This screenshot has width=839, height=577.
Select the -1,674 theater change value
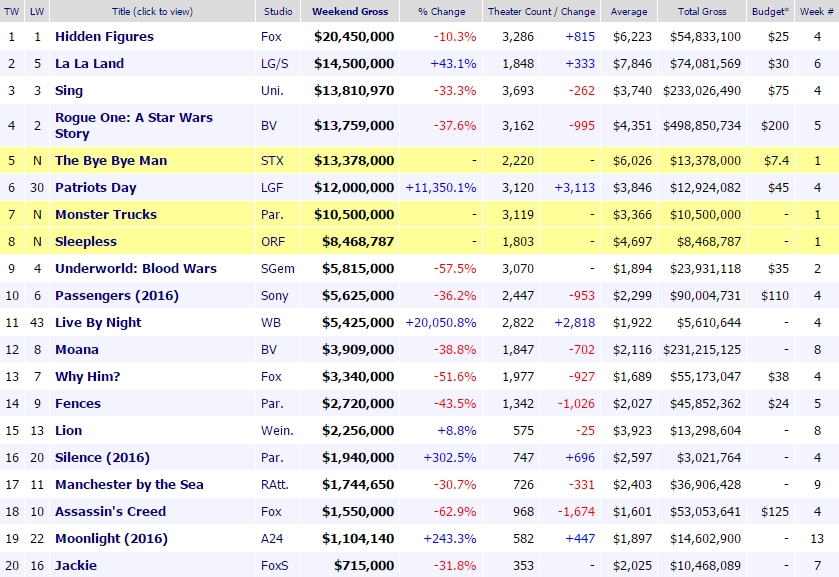[576, 512]
